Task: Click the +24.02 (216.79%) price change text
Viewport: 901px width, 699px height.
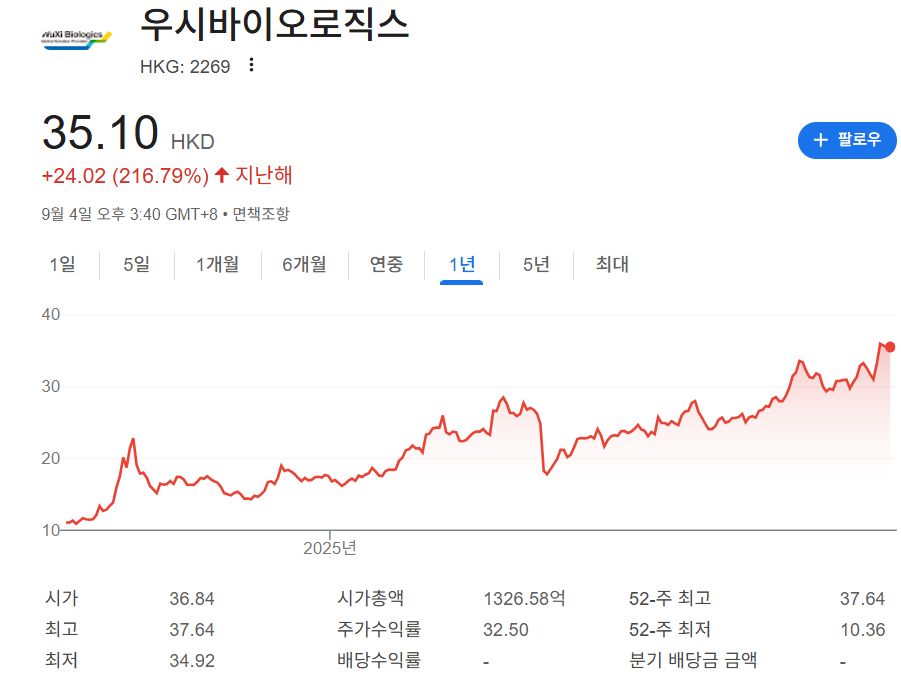Action: 125,176
